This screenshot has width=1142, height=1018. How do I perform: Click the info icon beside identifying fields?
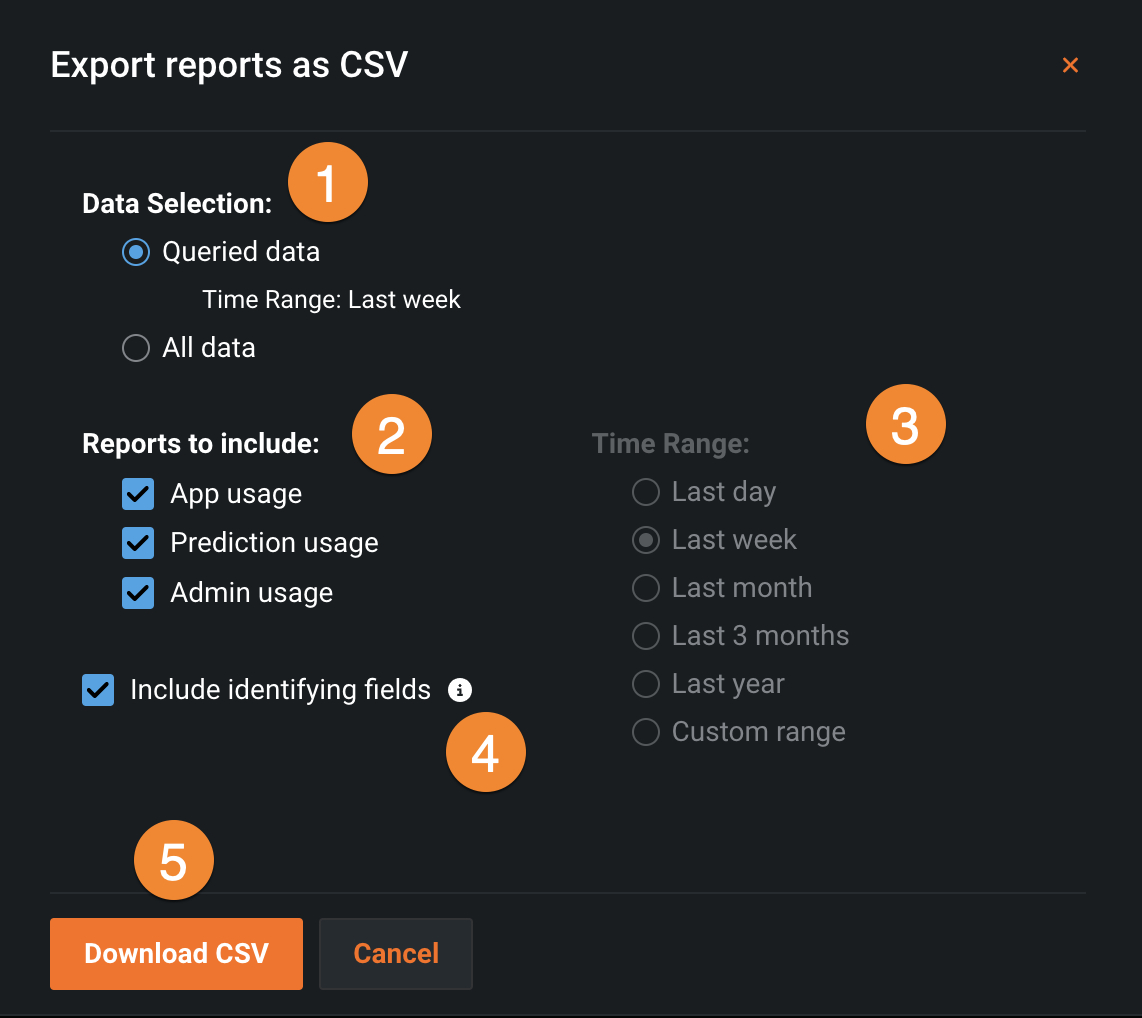(460, 690)
